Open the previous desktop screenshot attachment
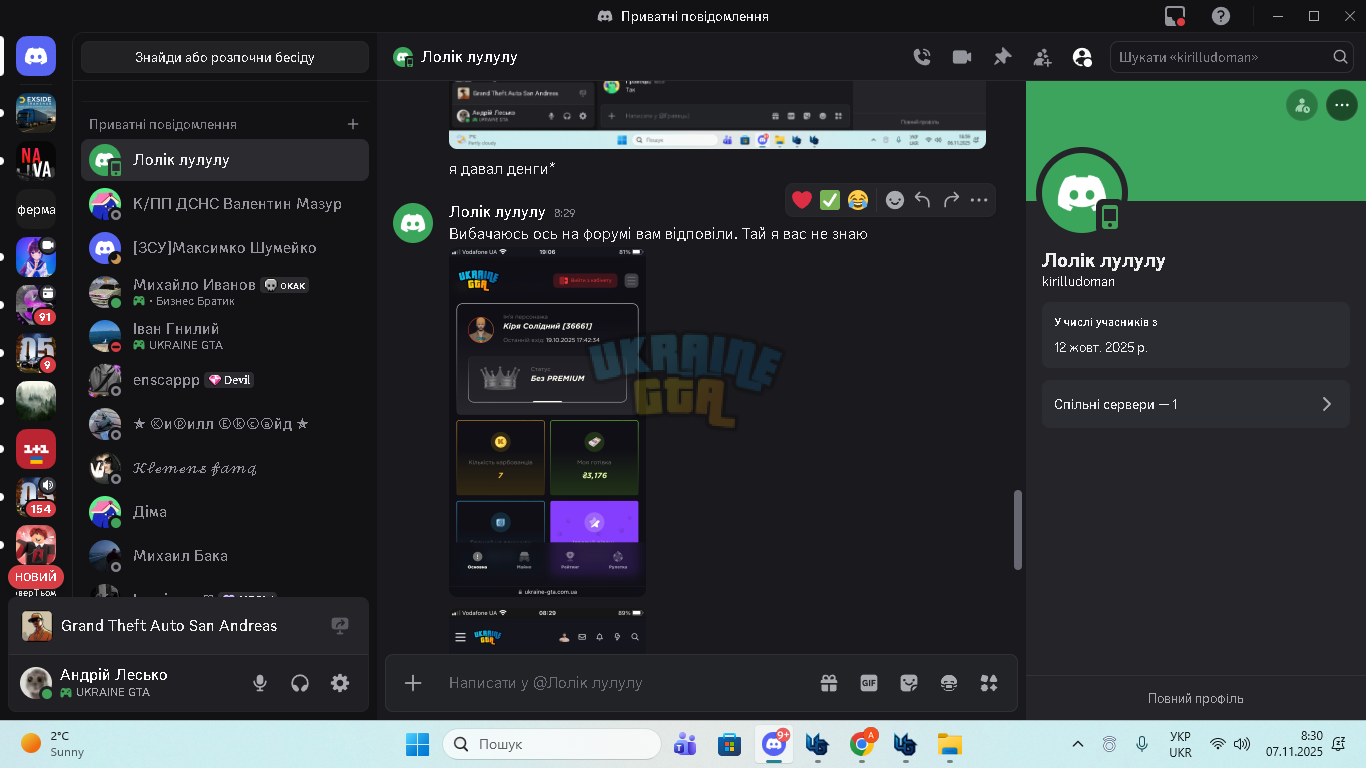Viewport: 1366px width, 768px height. (x=717, y=115)
